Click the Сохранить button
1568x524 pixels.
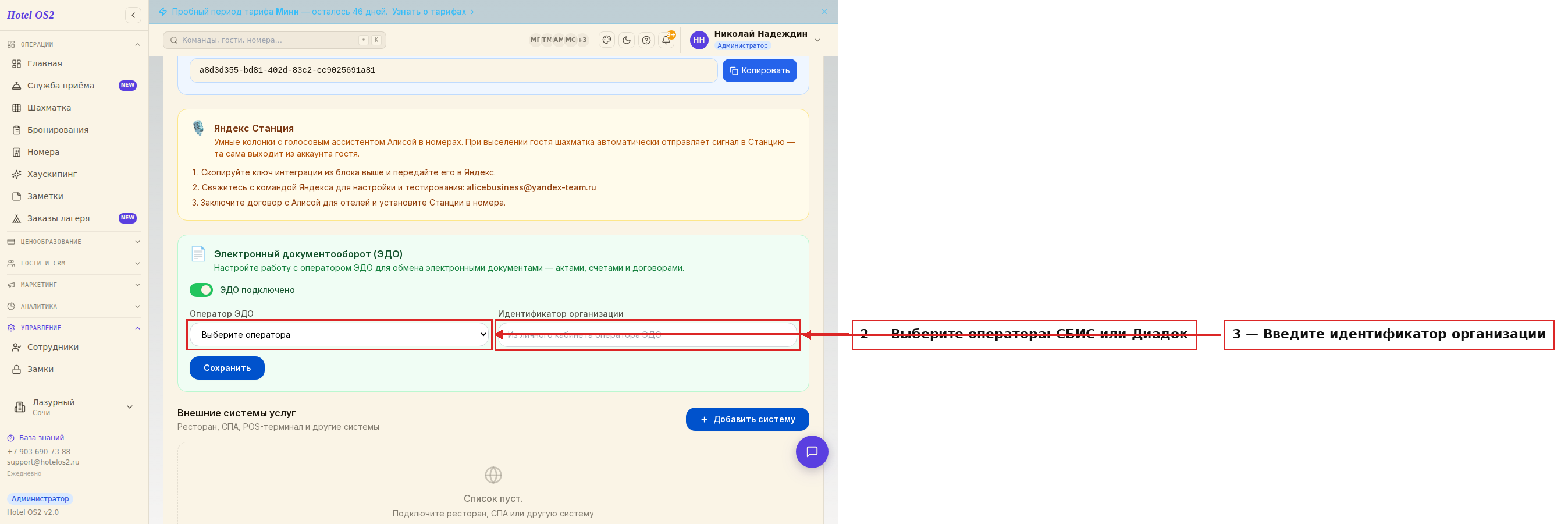click(227, 368)
